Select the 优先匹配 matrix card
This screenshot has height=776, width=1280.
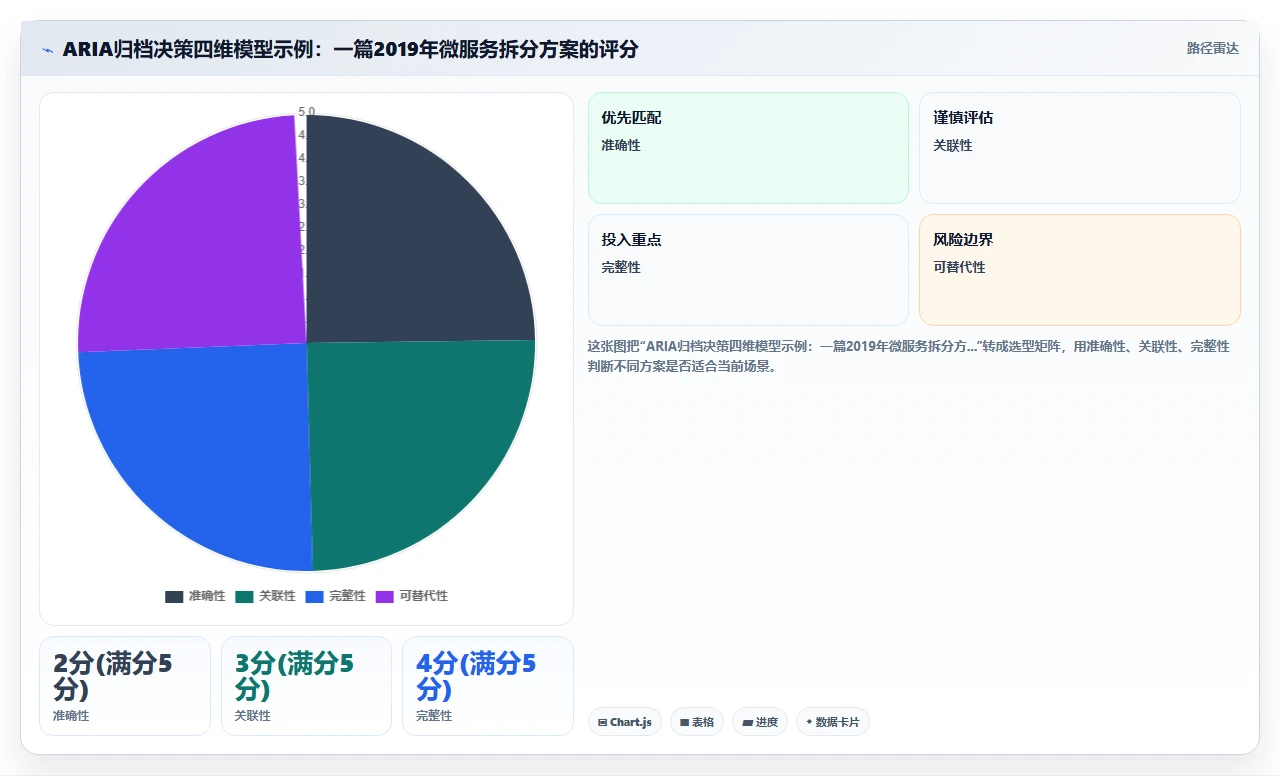click(748, 148)
